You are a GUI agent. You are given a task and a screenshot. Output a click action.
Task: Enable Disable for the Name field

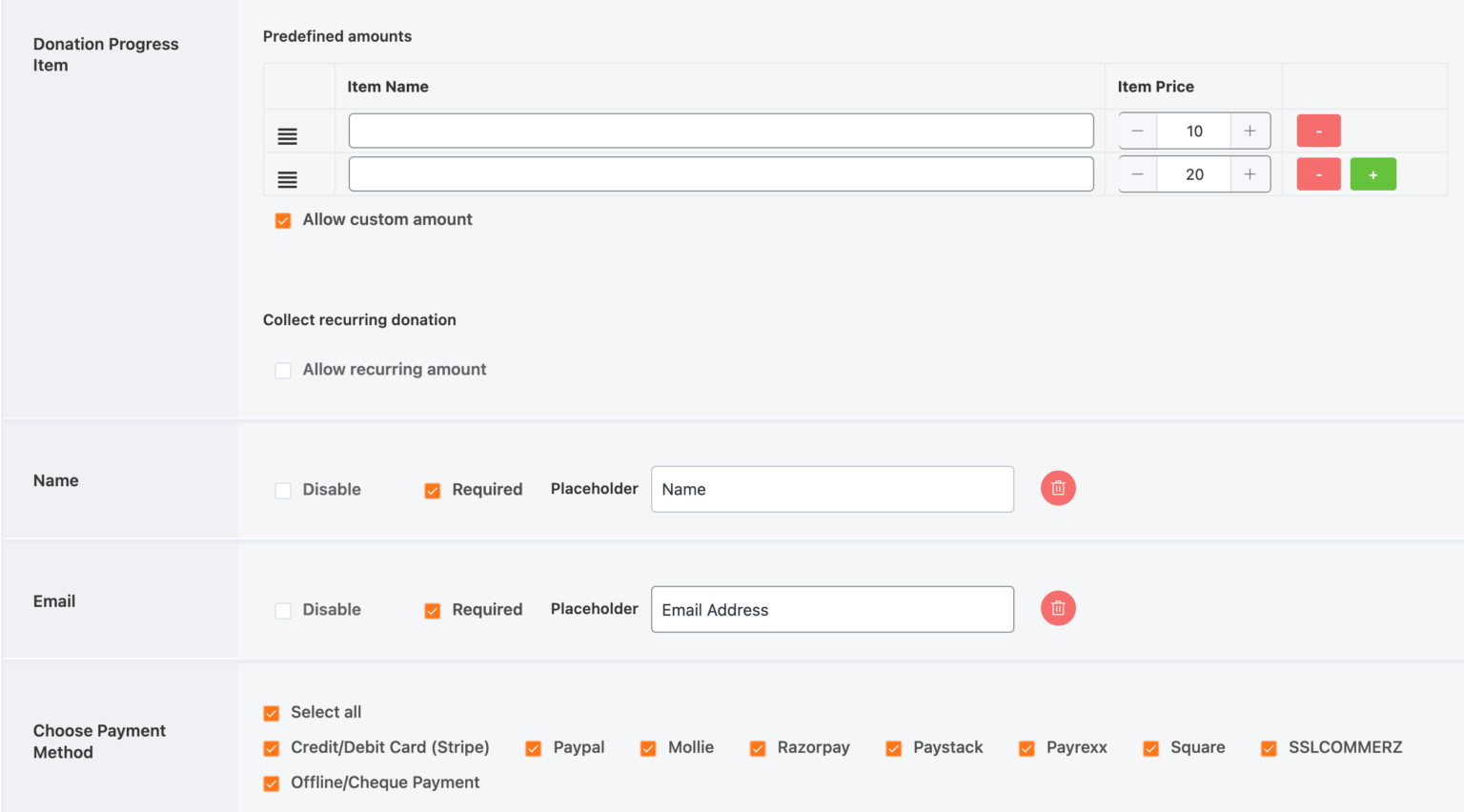point(283,489)
